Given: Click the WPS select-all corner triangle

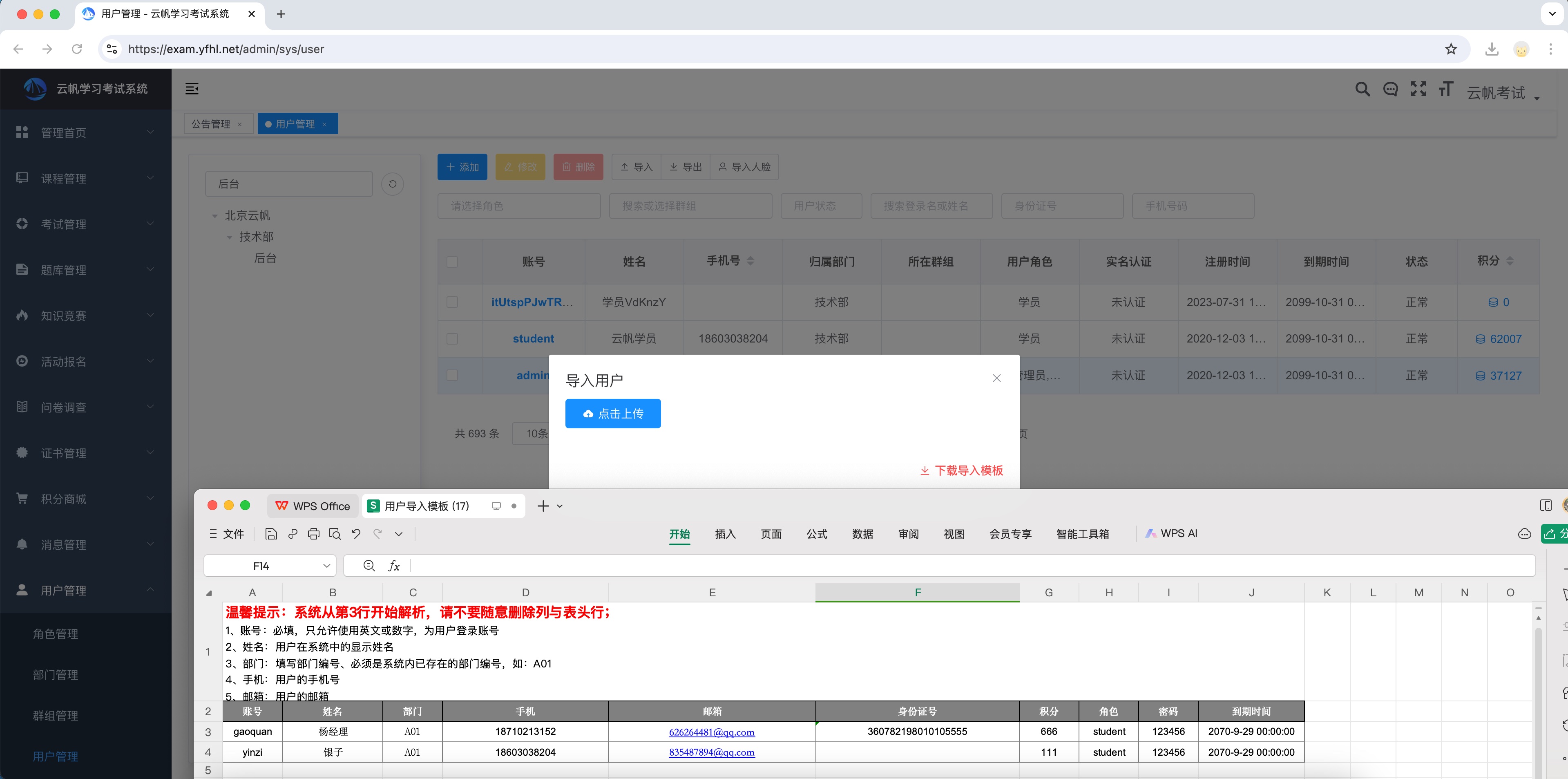Looking at the screenshot, I should pyautogui.click(x=209, y=593).
